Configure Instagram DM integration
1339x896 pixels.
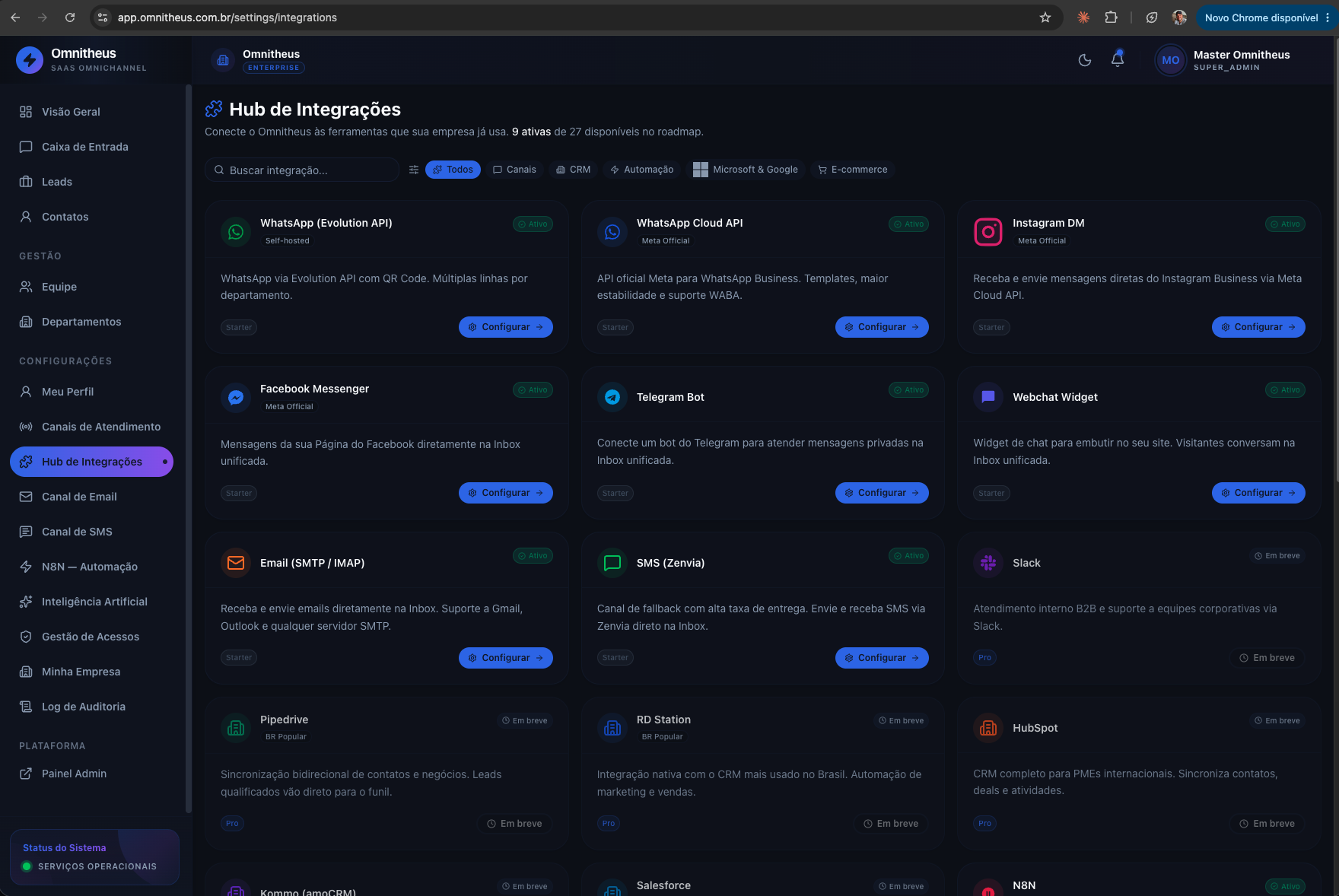(x=1258, y=327)
